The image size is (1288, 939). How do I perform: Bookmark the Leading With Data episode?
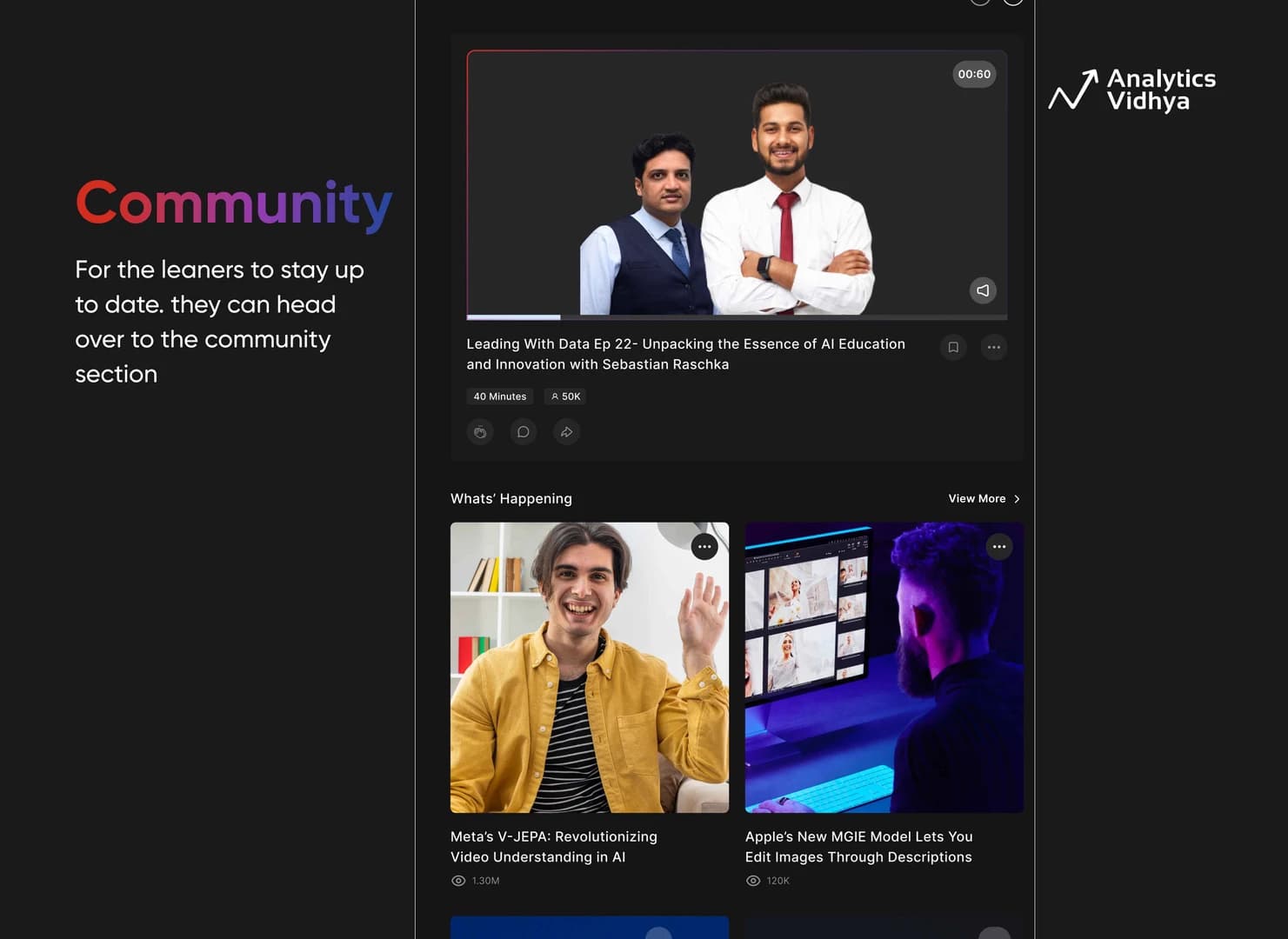pos(953,347)
